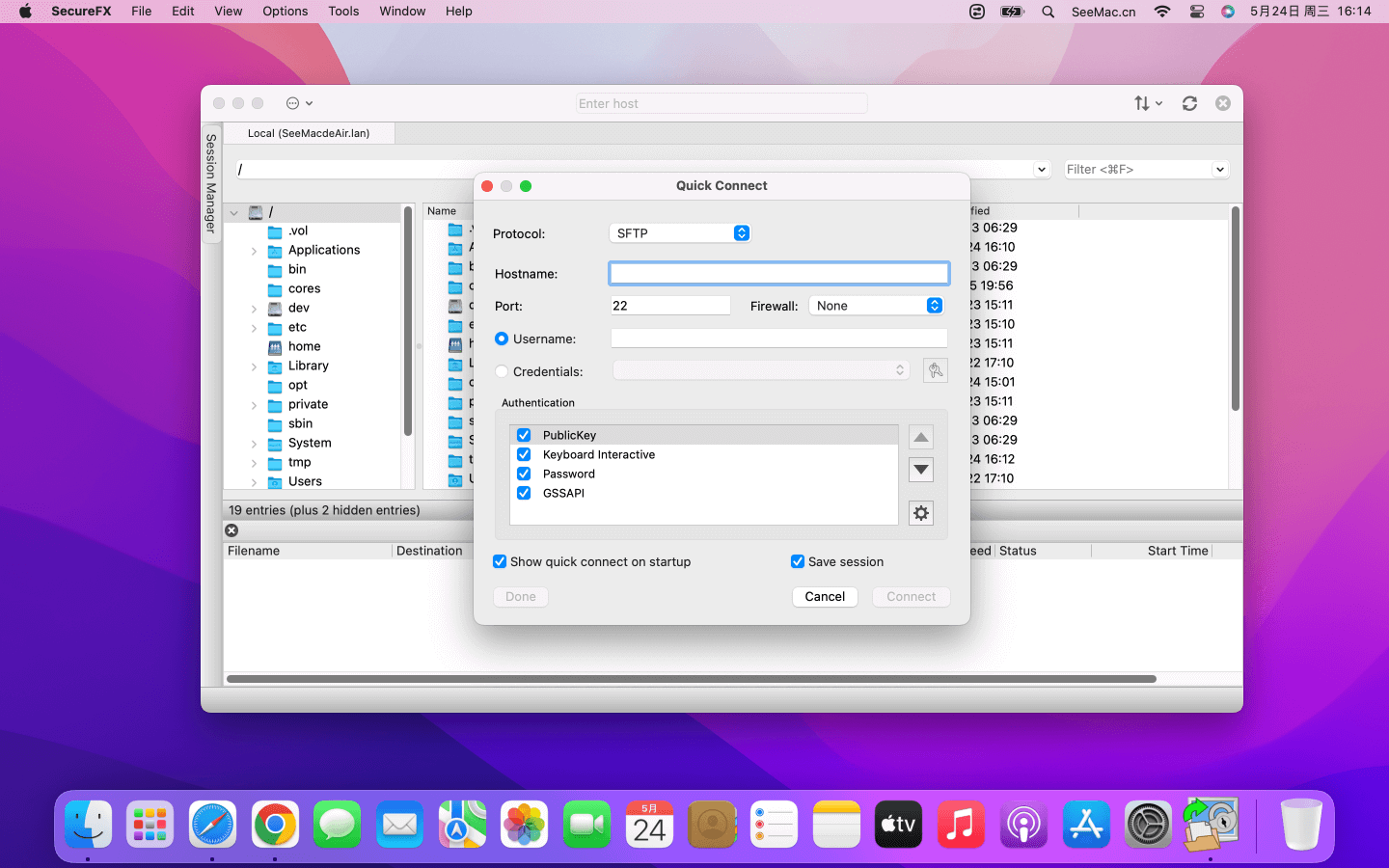
Task: Click the authentication properties gear icon
Action: [921, 513]
